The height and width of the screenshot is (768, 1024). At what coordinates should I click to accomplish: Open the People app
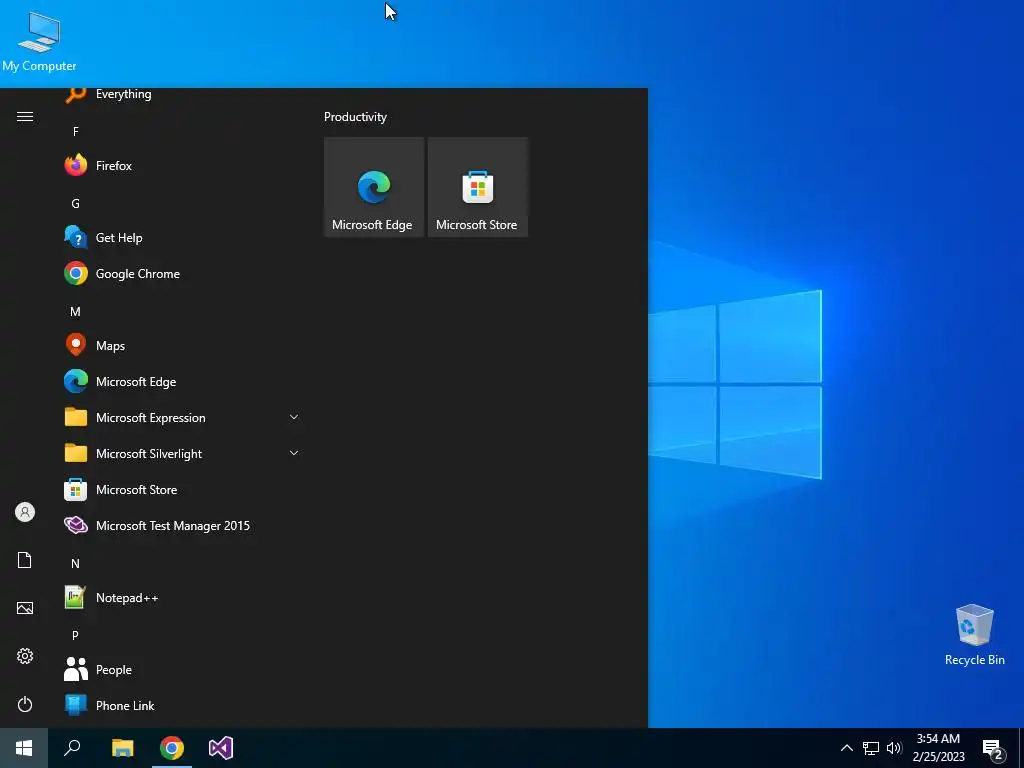coord(181,669)
